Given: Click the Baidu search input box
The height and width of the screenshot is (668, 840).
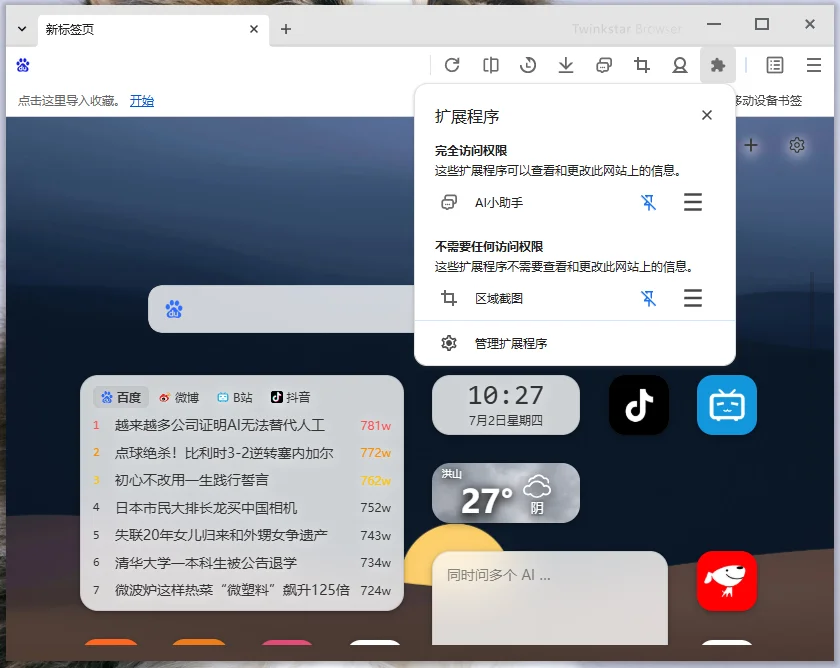Looking at the screenshot, I should [281, 309].
